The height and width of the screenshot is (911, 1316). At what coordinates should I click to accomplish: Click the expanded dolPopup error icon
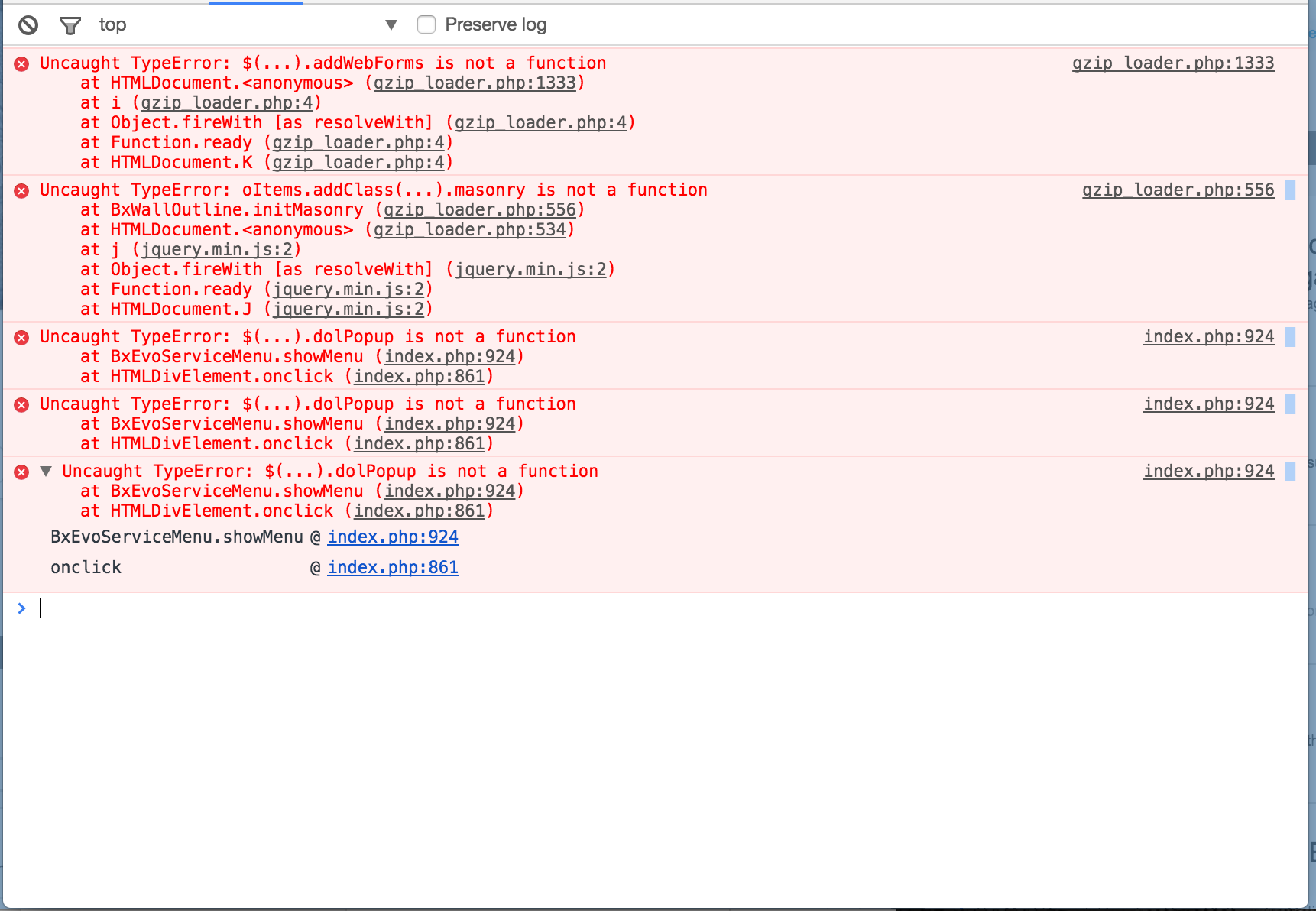(22, 472)
